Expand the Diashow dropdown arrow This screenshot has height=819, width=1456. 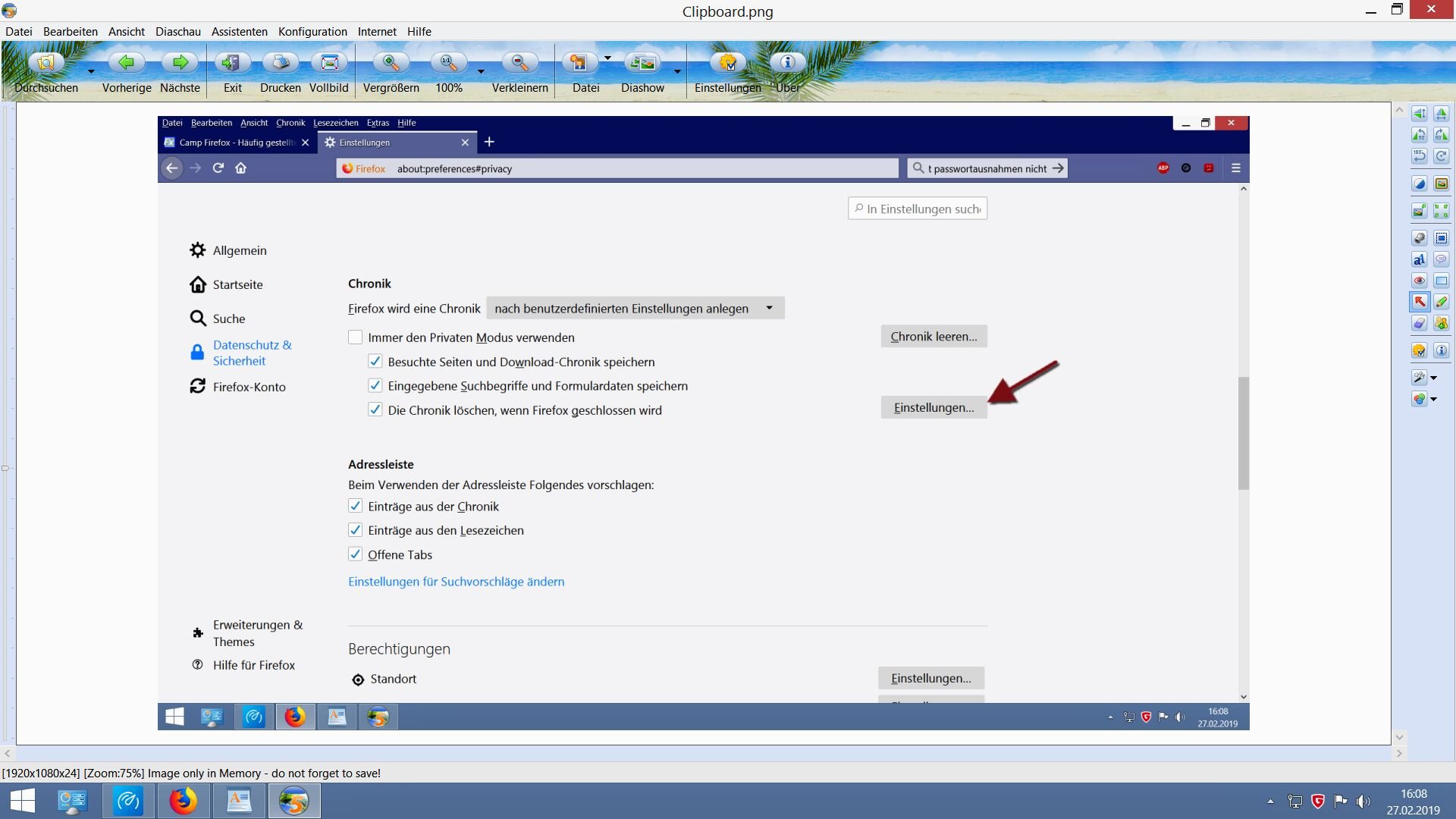coord(677,71)
